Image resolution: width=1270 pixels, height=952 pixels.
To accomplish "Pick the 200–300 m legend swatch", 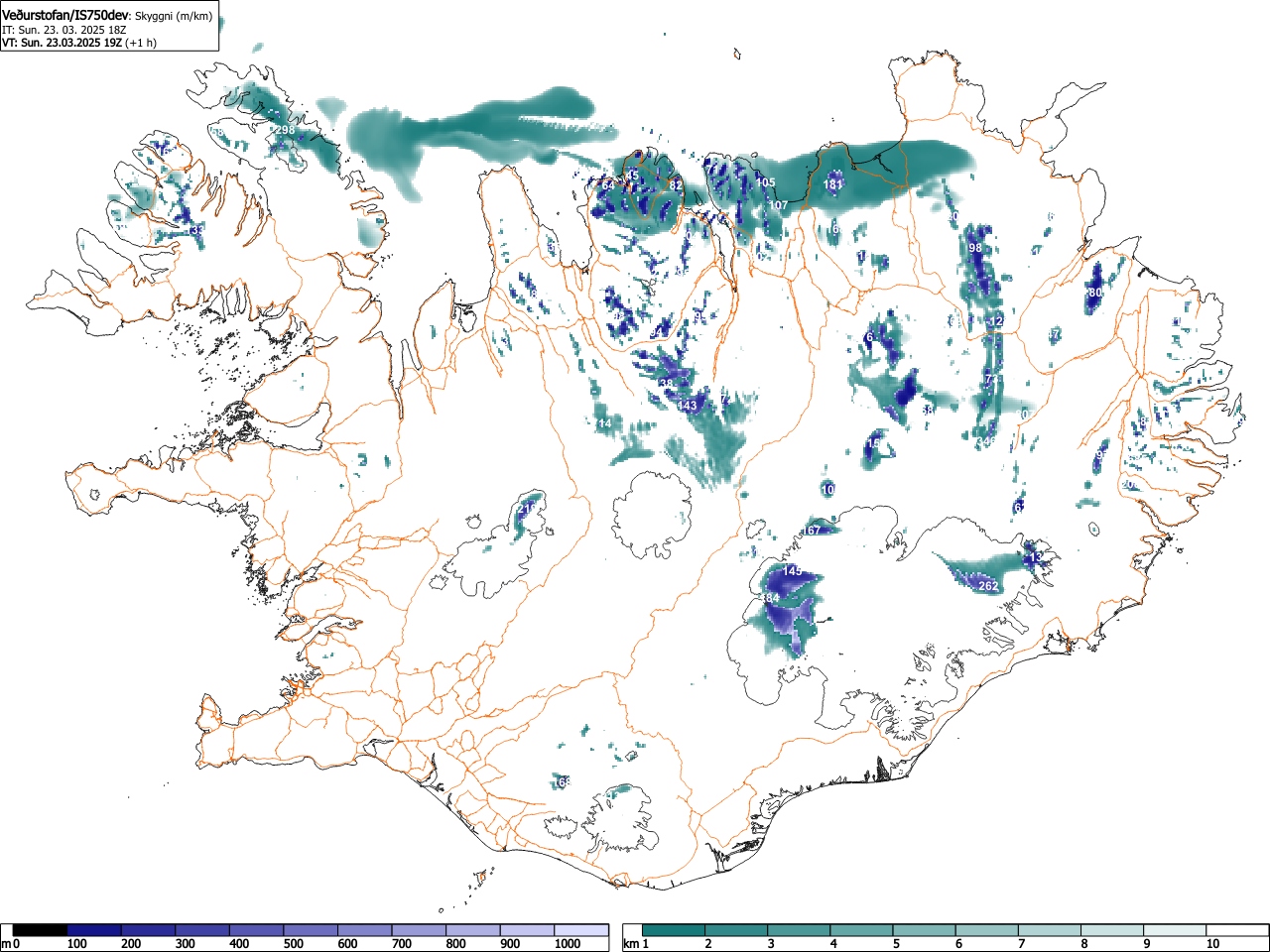I will (x=148, y=930).
